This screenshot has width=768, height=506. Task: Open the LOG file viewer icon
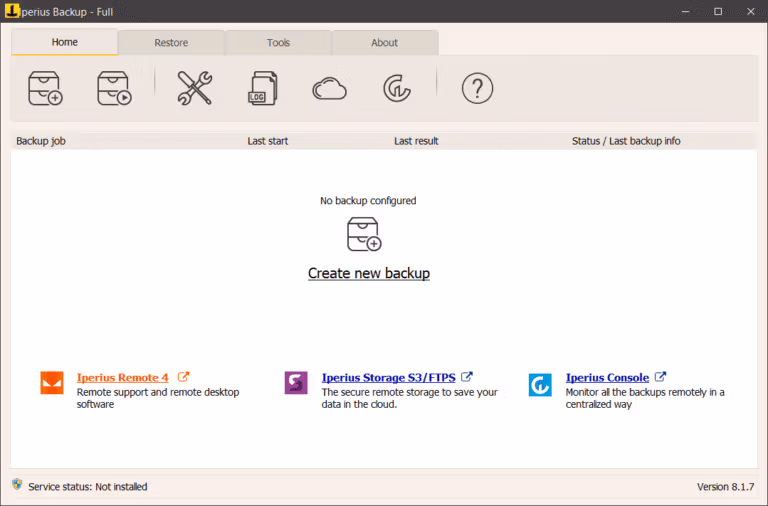(263, 88)
